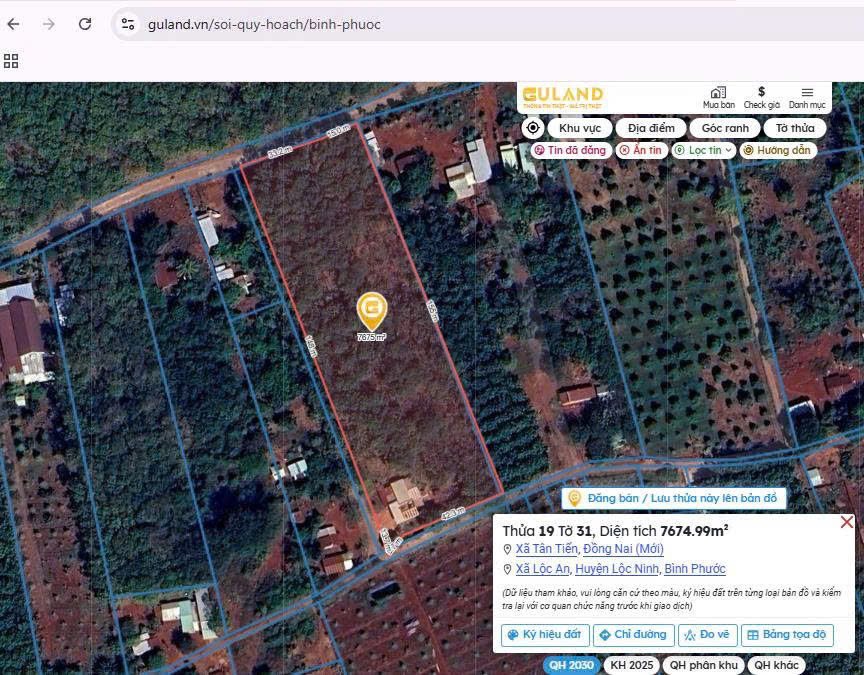Switch to the KH 2025 map layer
Screen dimensions: 864x675
click(630, 665)
